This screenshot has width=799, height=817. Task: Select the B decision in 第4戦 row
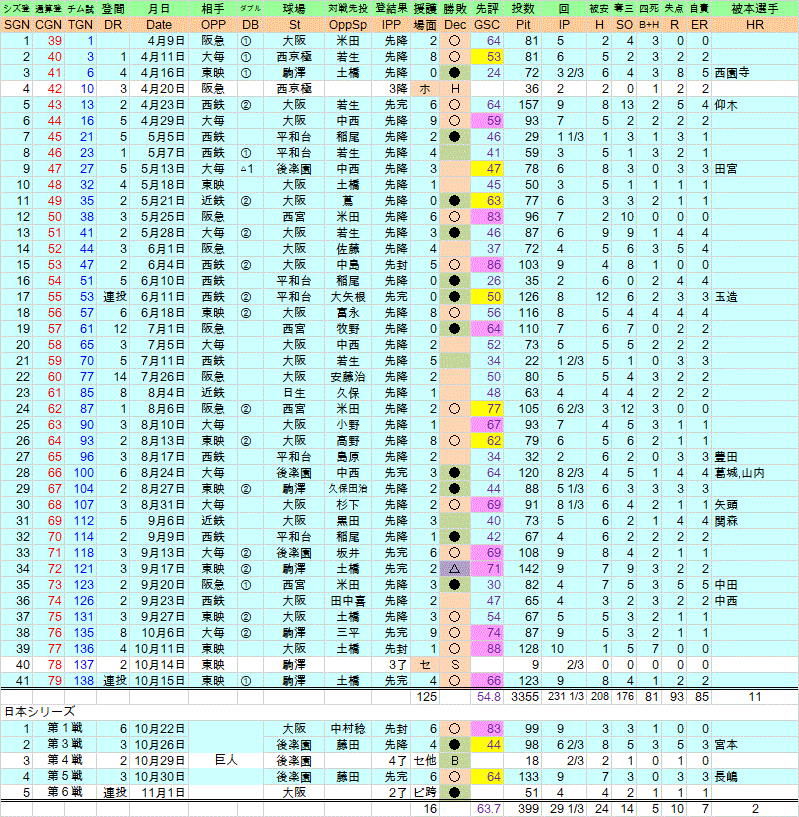455,761
